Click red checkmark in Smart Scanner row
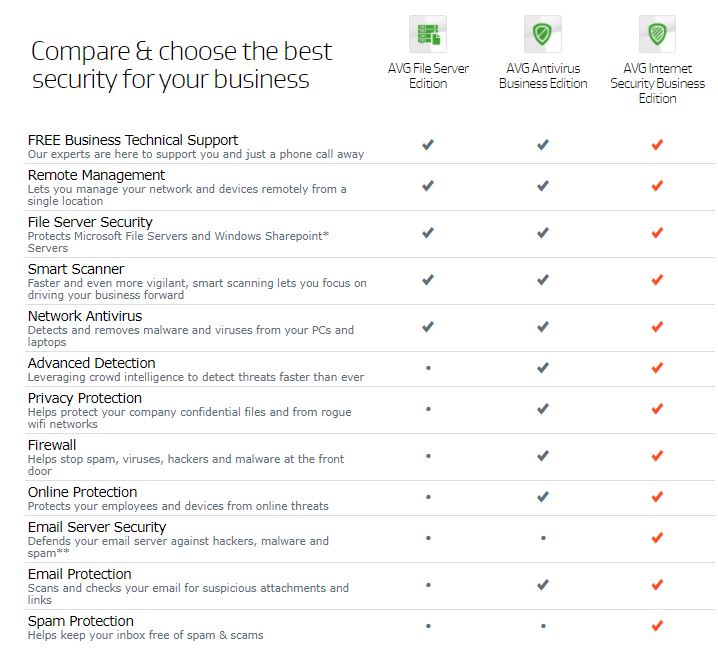The height and width of the screenshot is (659, 718). (x=657, y=280)
